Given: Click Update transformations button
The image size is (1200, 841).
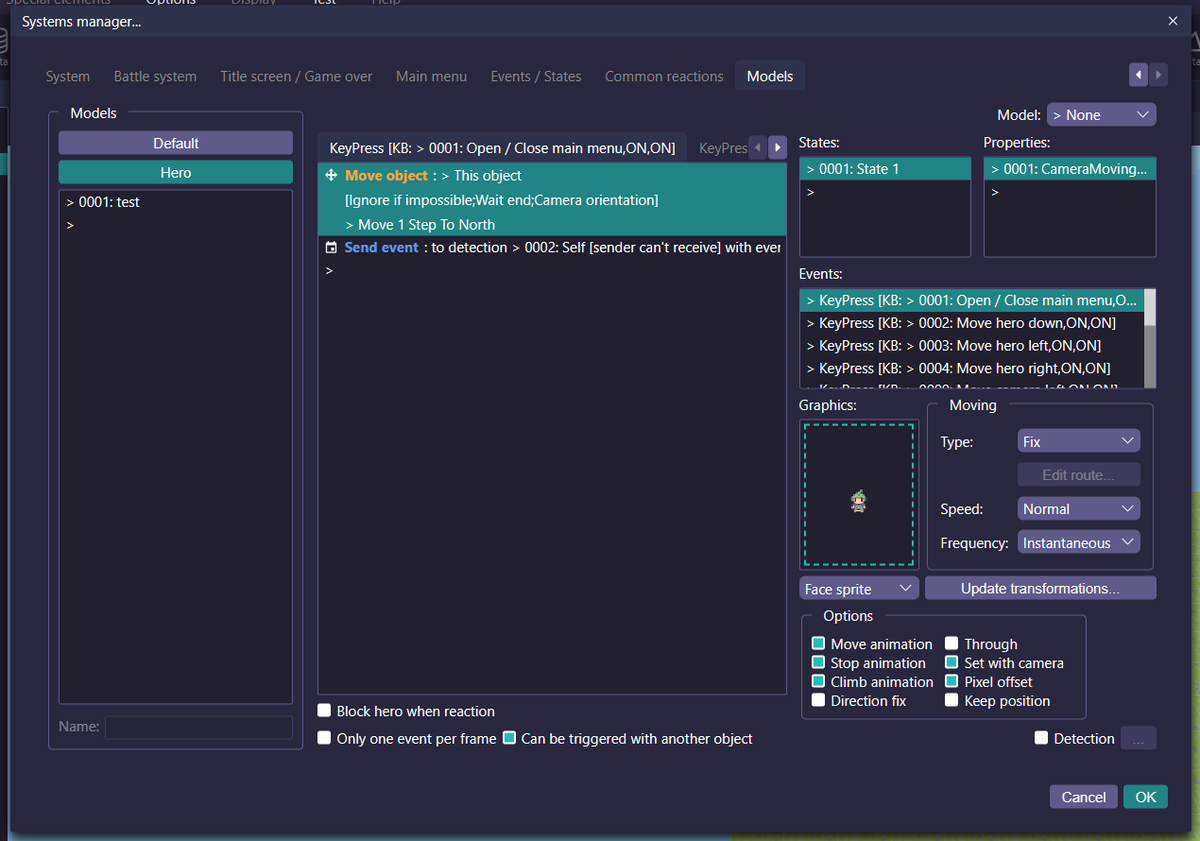Looking at the screenshot, I should click(1040, 588).
